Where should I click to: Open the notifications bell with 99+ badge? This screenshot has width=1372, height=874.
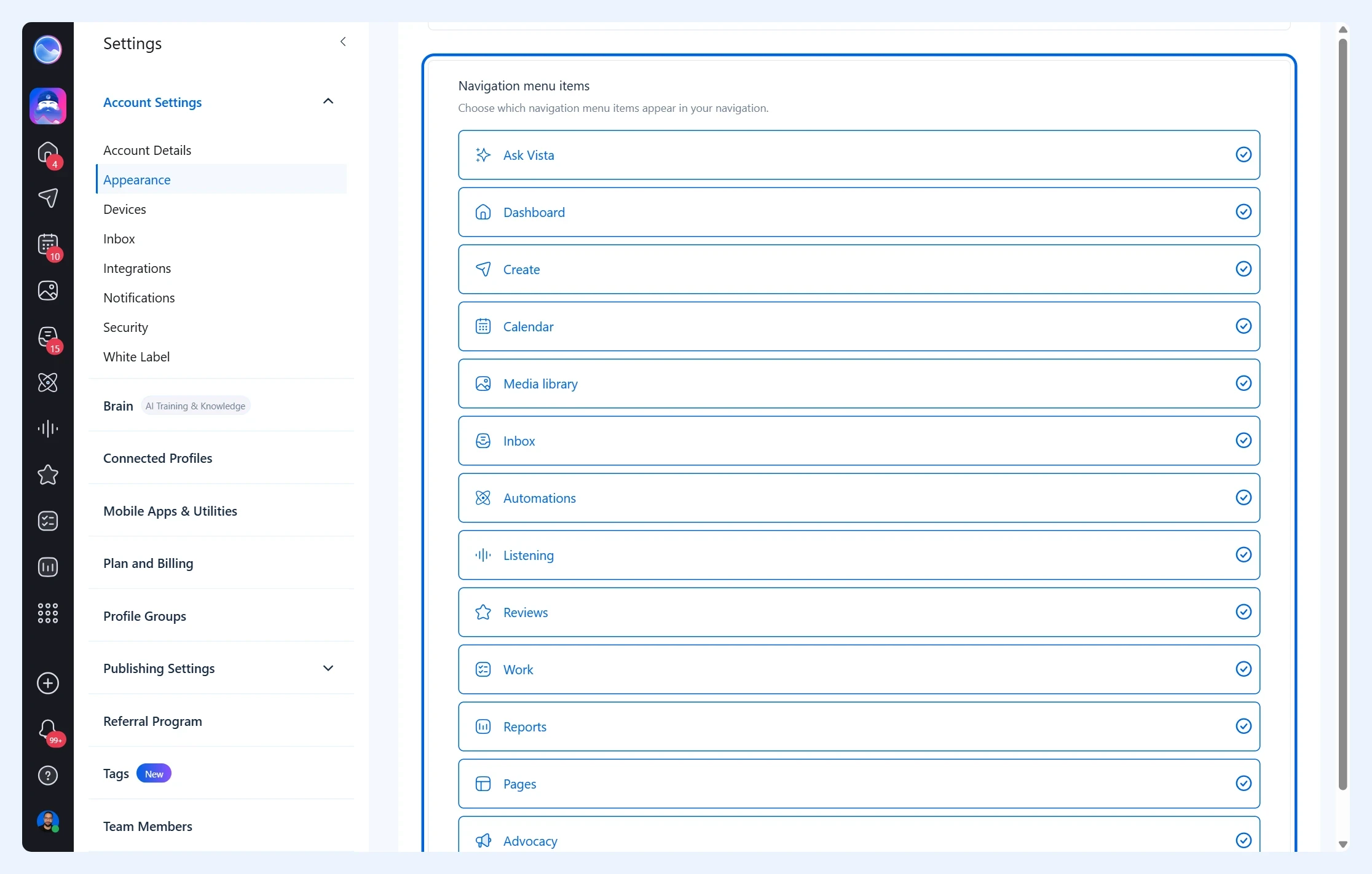(48, 730)
